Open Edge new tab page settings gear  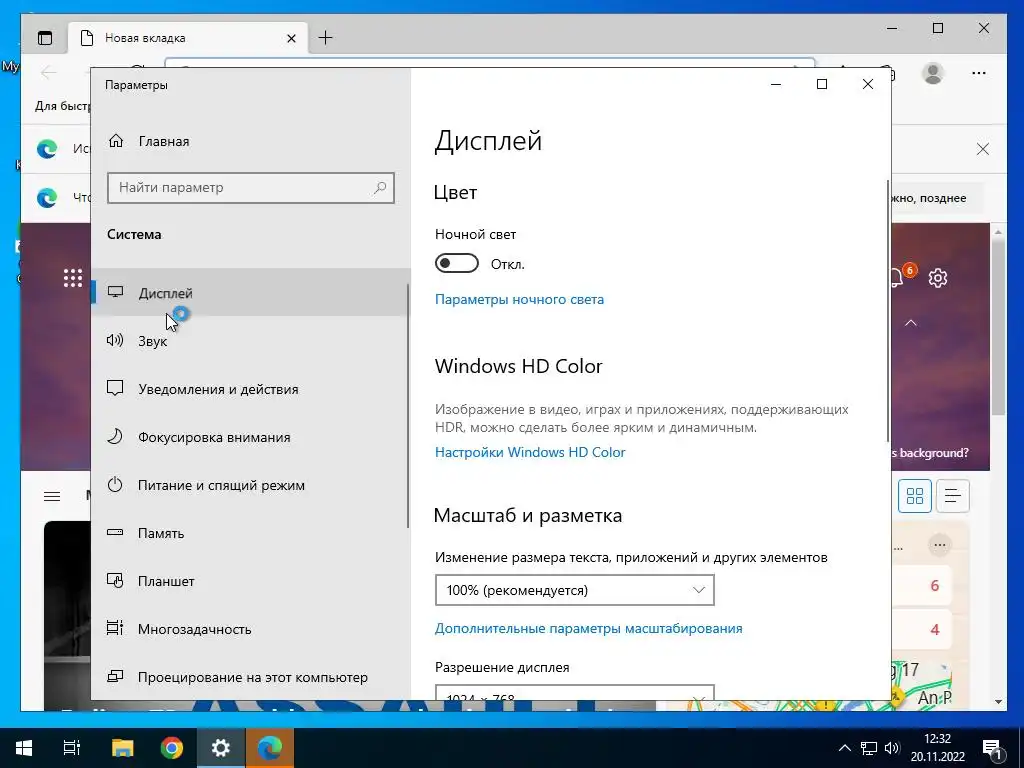click(938, 278)
